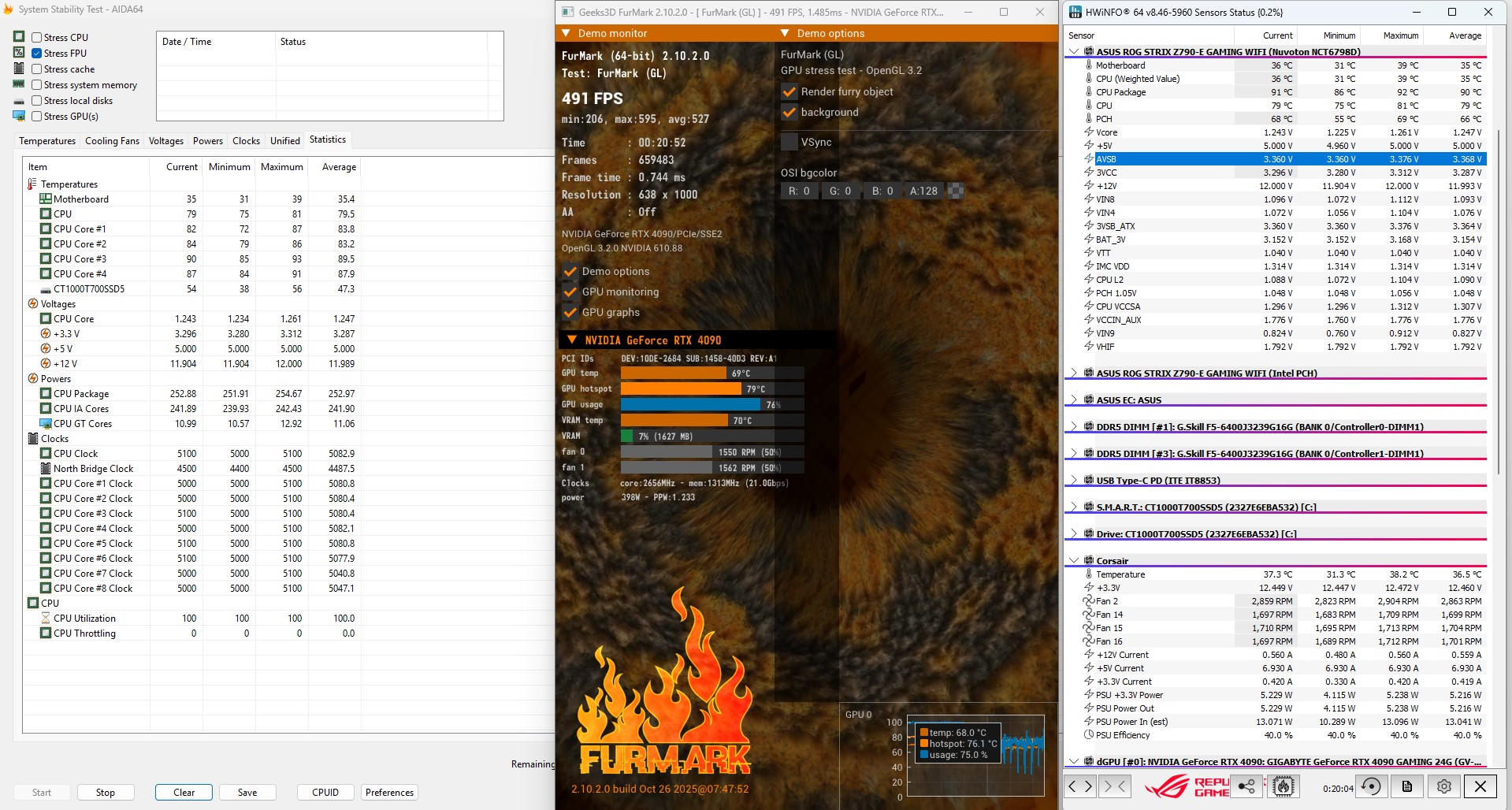Toggle FurMark Render furry object checkbox
Screen dimensions: 1512x810
pyautogui.click(x=789, y=91)
